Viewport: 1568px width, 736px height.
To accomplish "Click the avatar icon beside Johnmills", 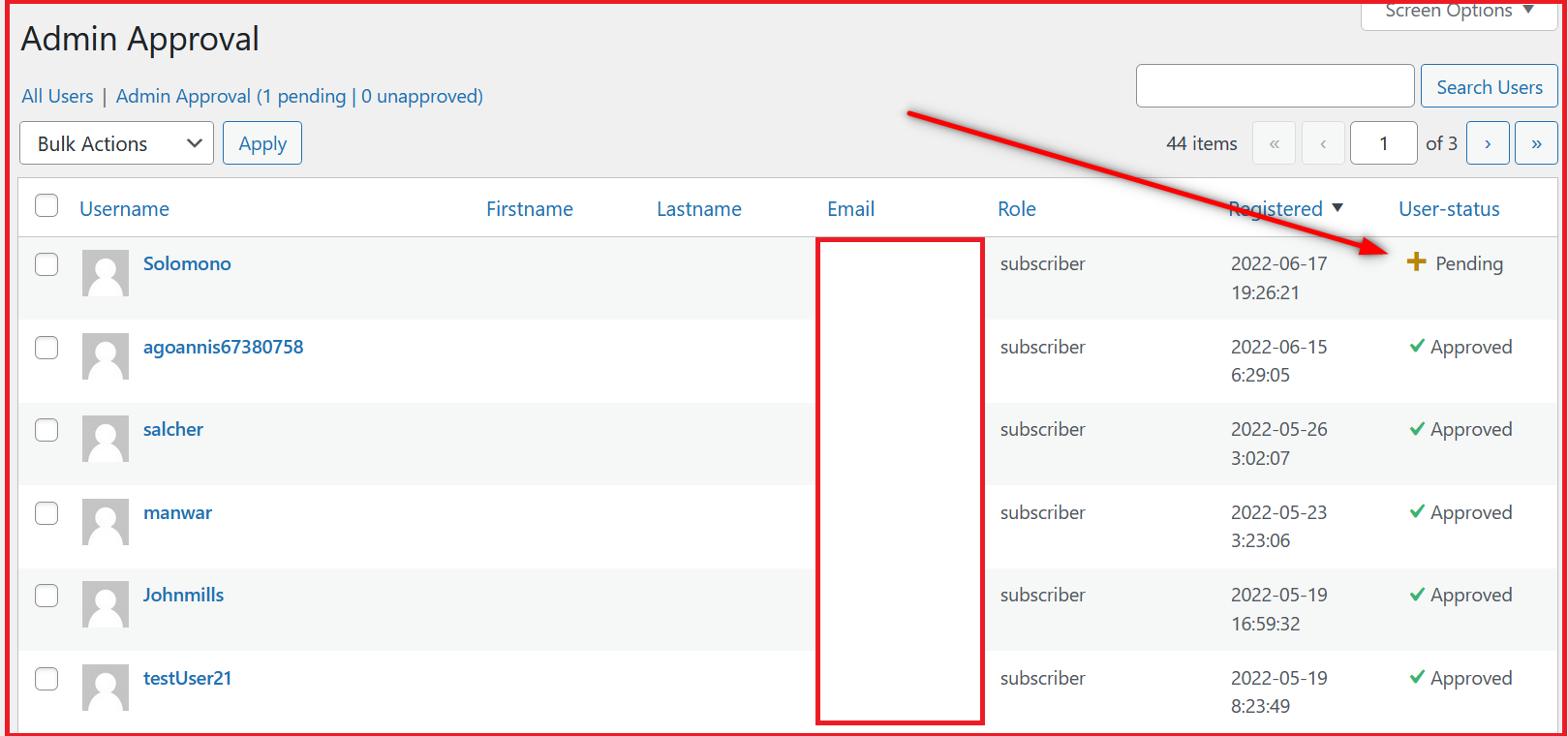I will click(x=106, y=604).
